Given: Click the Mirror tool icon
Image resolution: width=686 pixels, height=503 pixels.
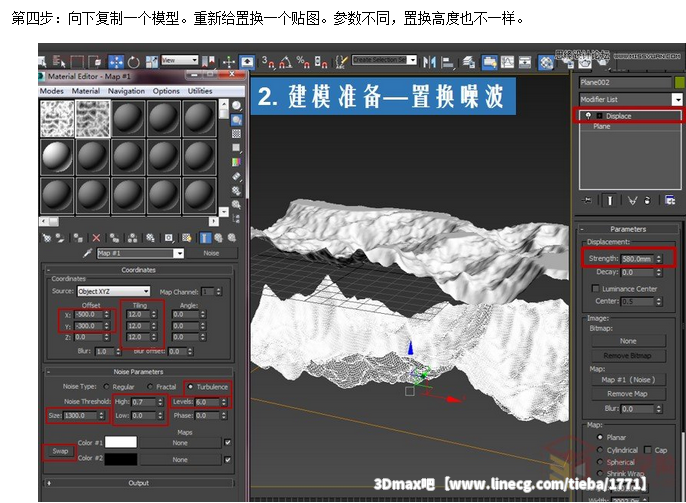Looking at the screenshot, I should [429, 62].
